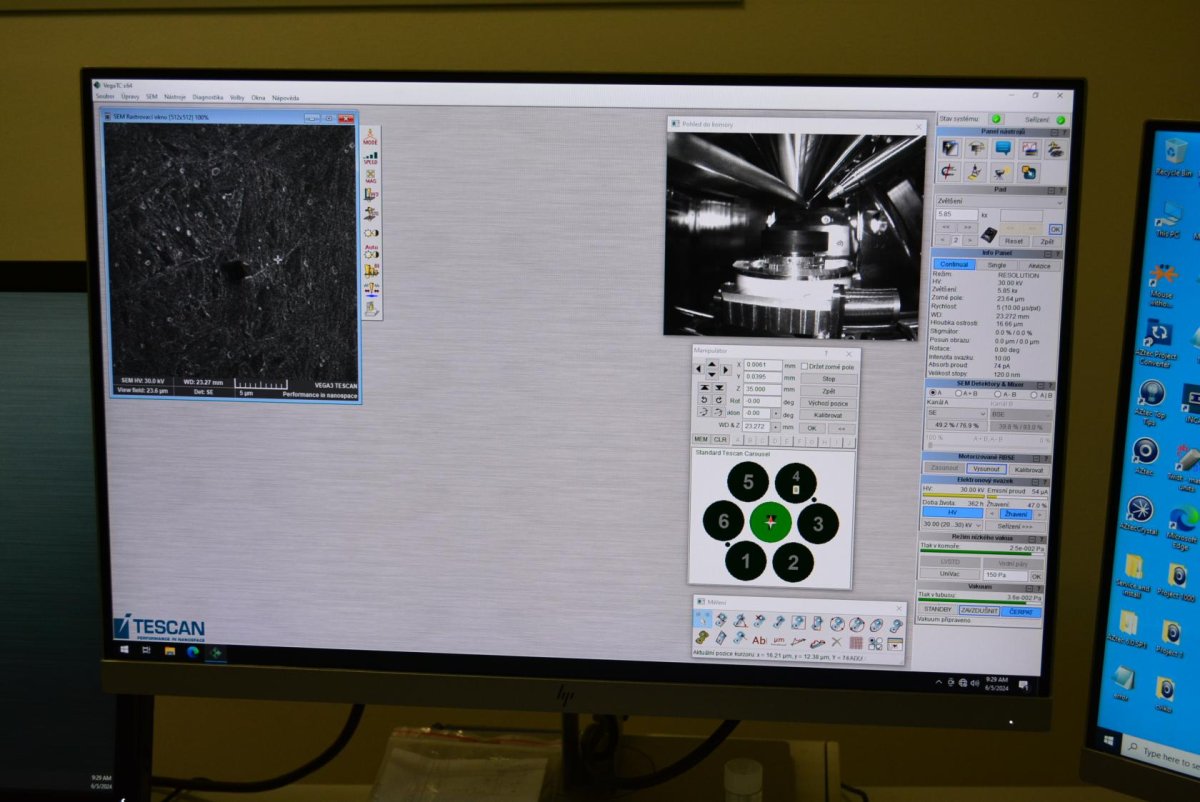Click the Stop button in Manipulator
This screenshot has height=802, width=1200.
point(828,379)
